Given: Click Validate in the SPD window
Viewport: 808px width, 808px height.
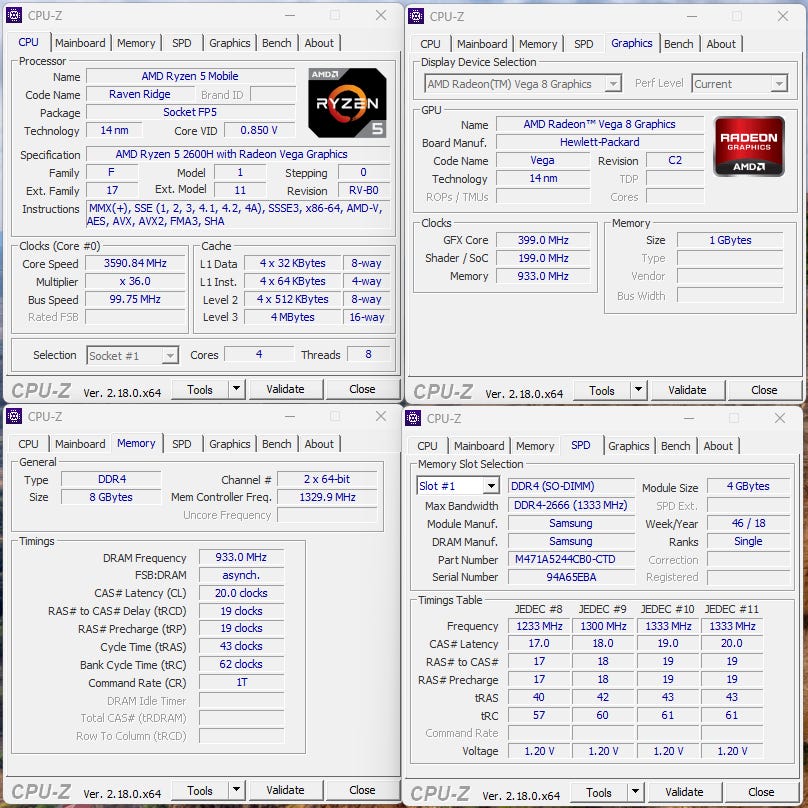Looking at the screenshot, I should tap(684, 792).
